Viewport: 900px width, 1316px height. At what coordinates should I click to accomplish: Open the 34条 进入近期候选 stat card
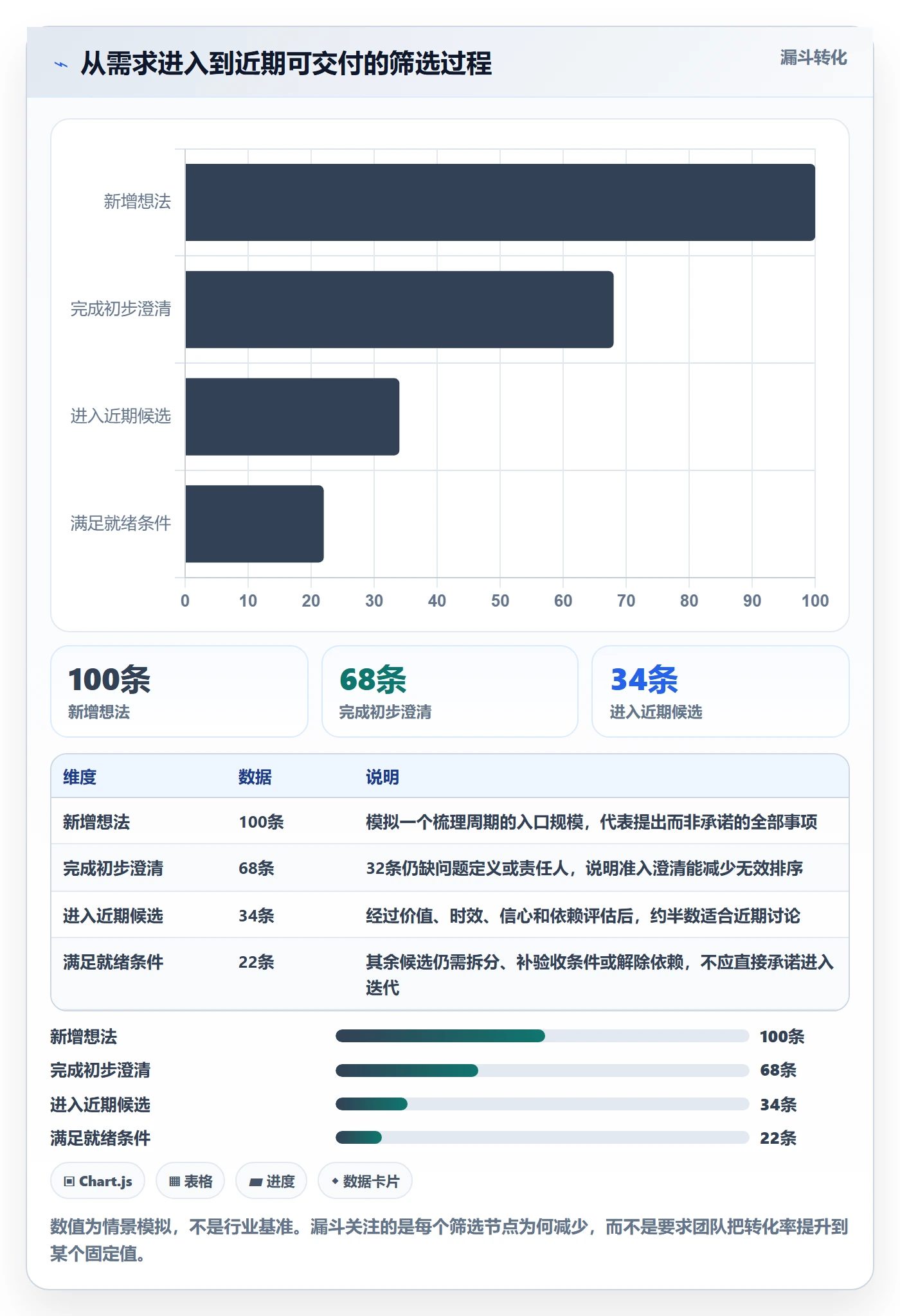(x=721, y=691)
